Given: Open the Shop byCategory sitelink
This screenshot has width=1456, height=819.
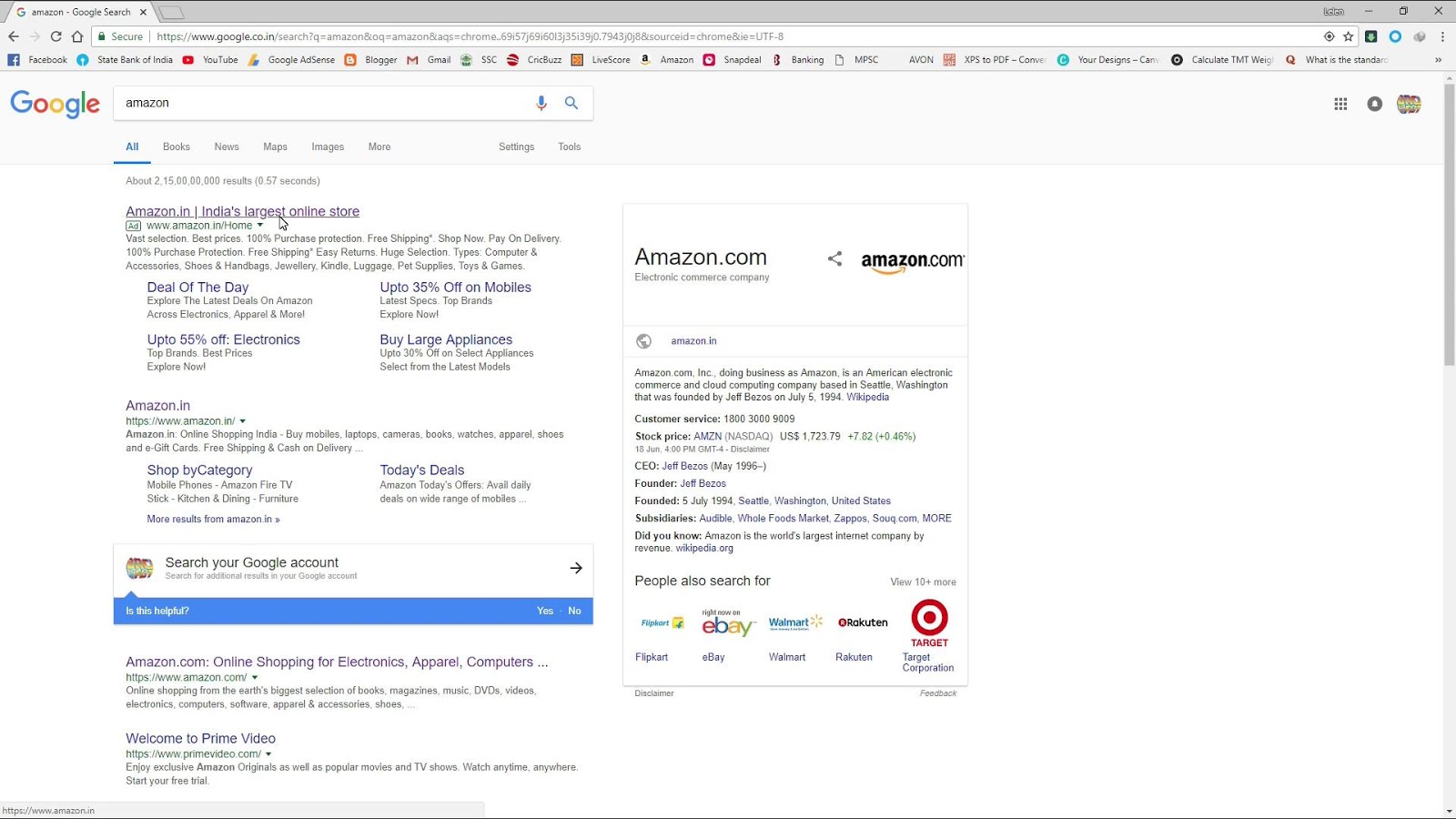Looking at the screenshot, I should click(200, 470).
